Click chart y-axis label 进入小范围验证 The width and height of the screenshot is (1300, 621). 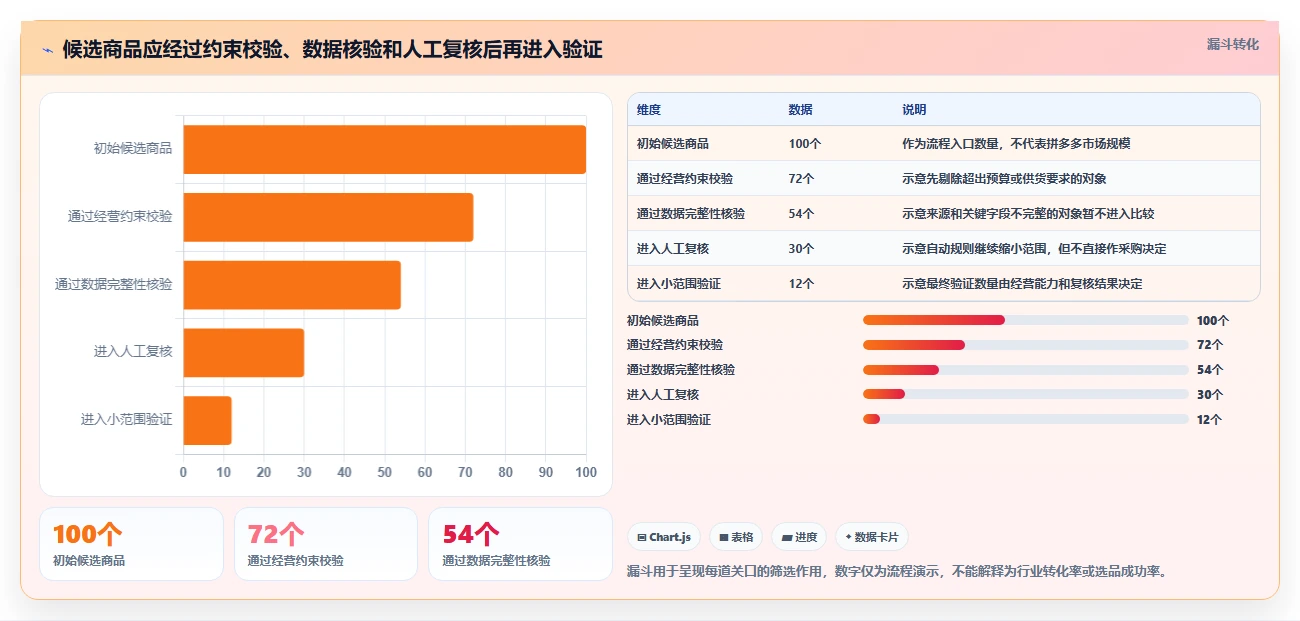pyautogui.click(x=127, y=420)
